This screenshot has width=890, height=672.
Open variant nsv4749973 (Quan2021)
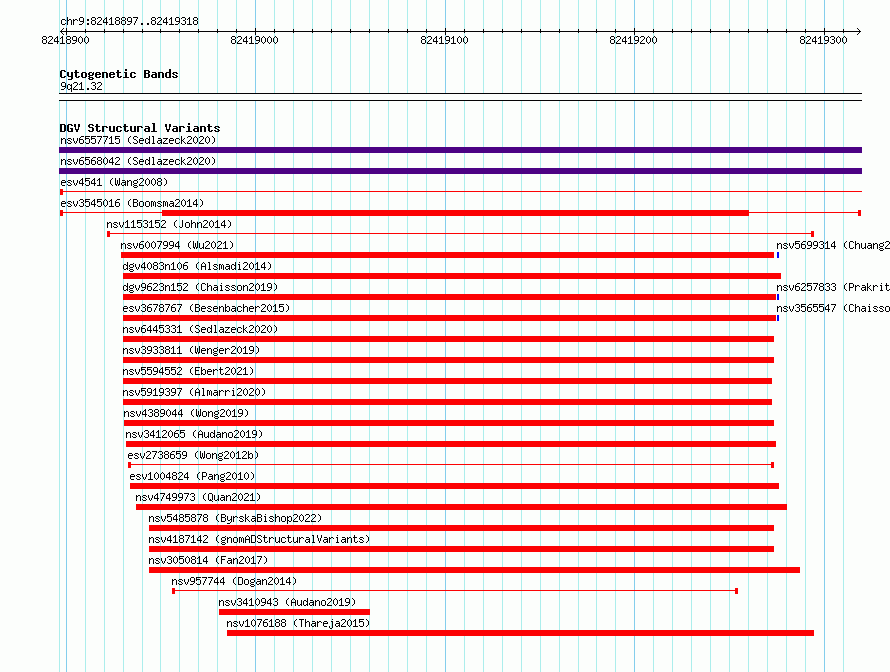(198, 497)
